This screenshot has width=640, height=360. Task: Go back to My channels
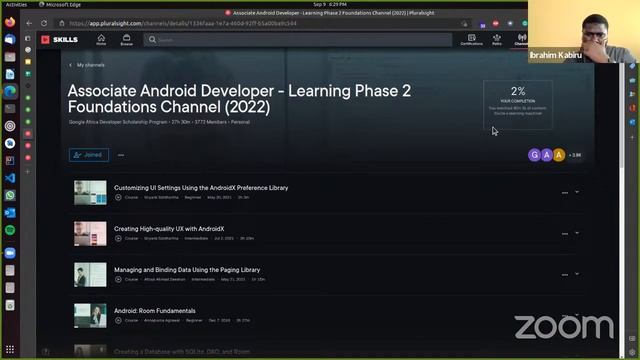pos(87,65)
